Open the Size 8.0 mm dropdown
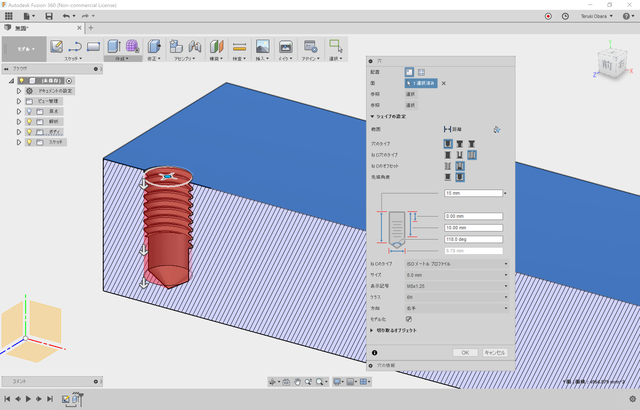Image resolution: width=640 pixels, height=410 pixels. pos(457,275)
